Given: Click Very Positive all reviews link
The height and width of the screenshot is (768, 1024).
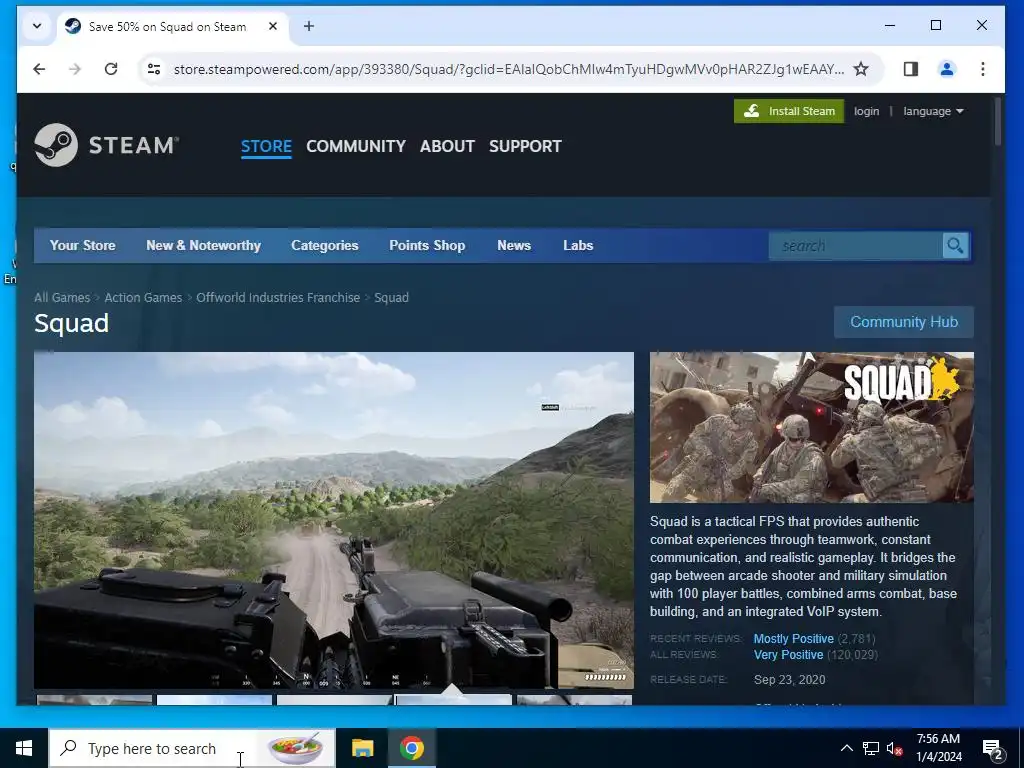Looking at the screenshot, I should [788, 654].
